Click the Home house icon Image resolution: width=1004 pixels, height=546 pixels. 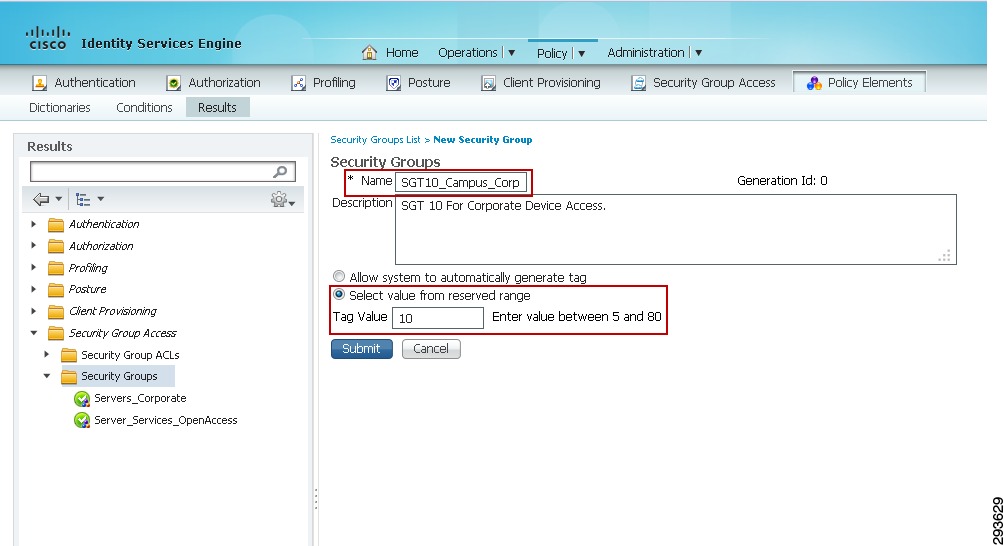coord(369,52)
